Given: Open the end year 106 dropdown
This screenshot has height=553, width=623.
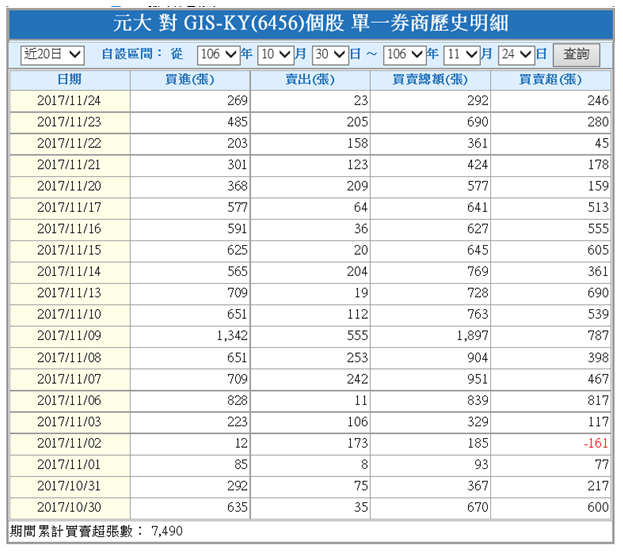Looking at the screenshot, I should (404, 54).
